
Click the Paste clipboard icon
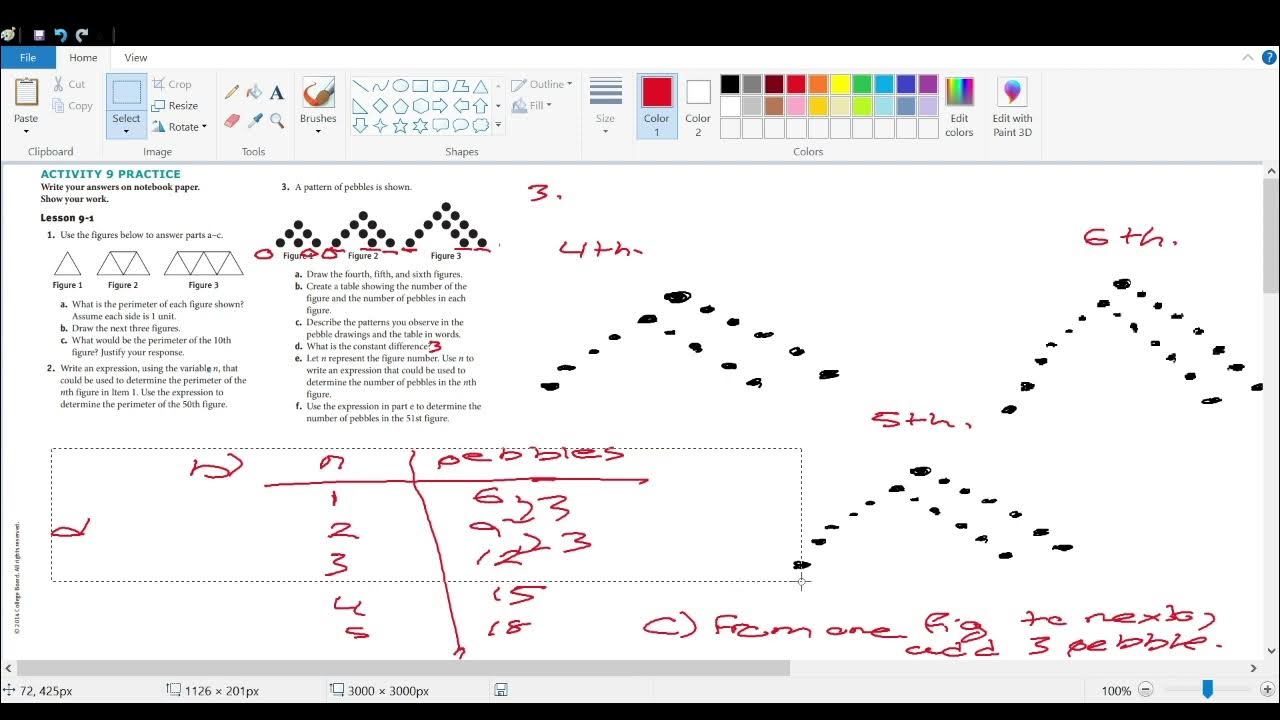click(26, 94)
